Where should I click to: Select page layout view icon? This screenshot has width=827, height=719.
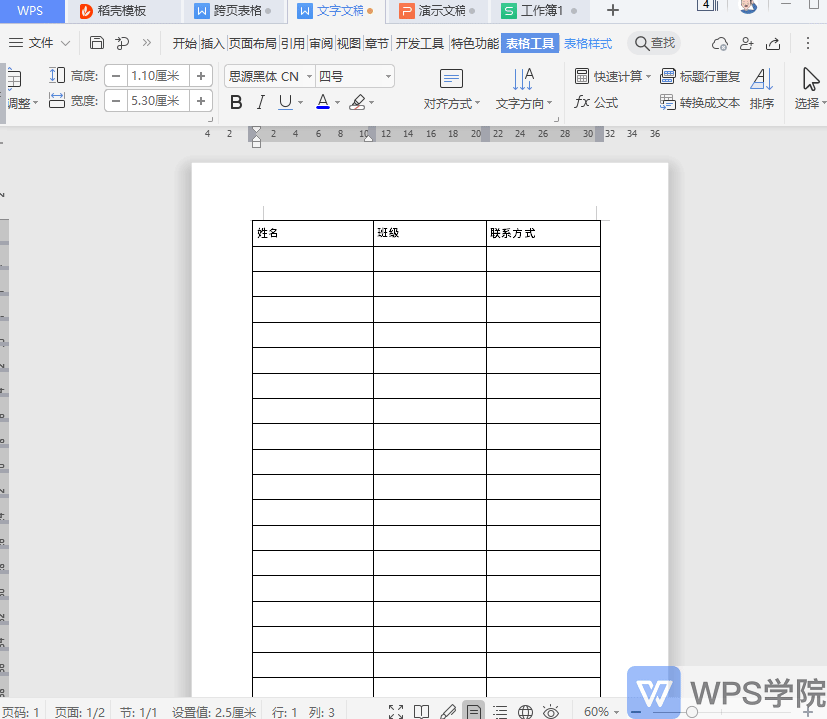click(x=474, y=712)
